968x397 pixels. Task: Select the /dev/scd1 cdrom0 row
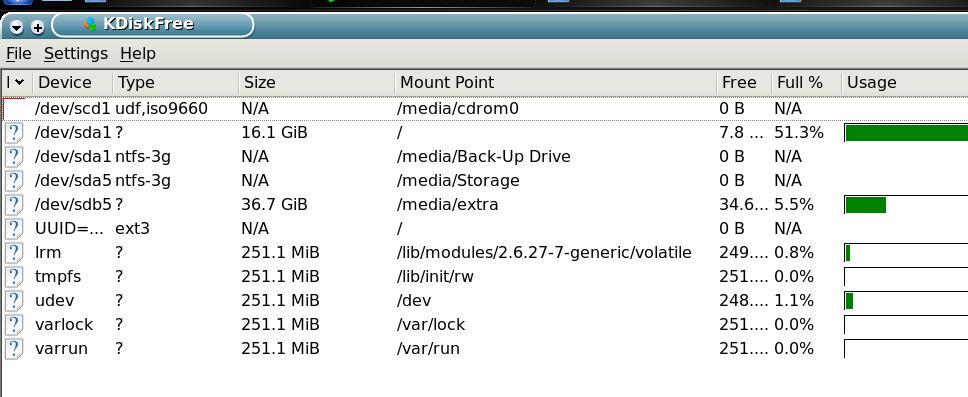(485, 109)
